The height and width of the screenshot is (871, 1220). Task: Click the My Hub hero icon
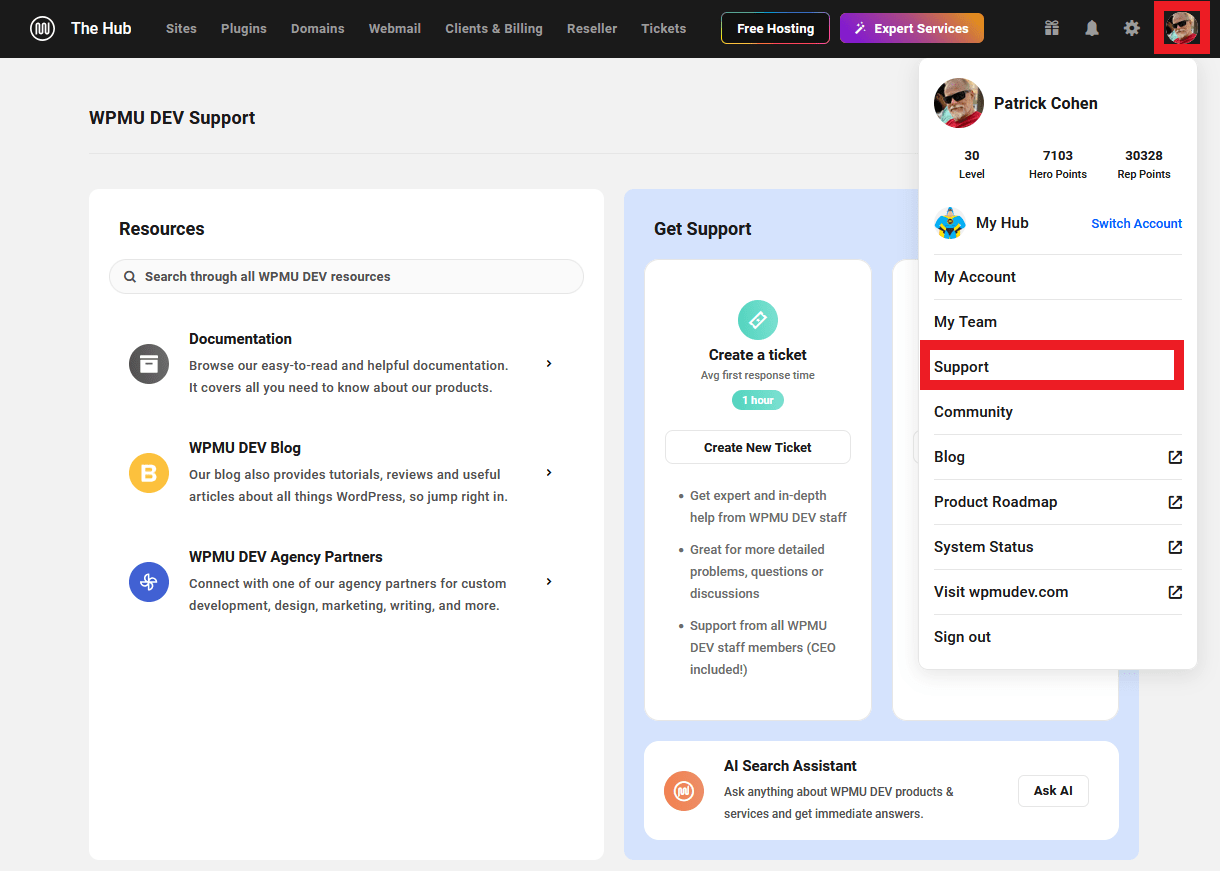[x=949, y=223]
